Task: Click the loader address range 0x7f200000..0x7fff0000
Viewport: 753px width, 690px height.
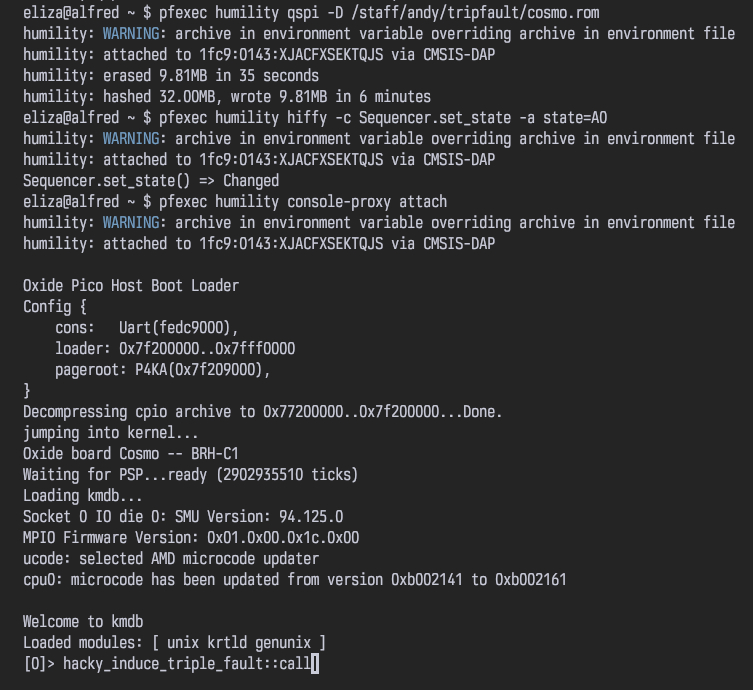Action: tap(207, 348)
